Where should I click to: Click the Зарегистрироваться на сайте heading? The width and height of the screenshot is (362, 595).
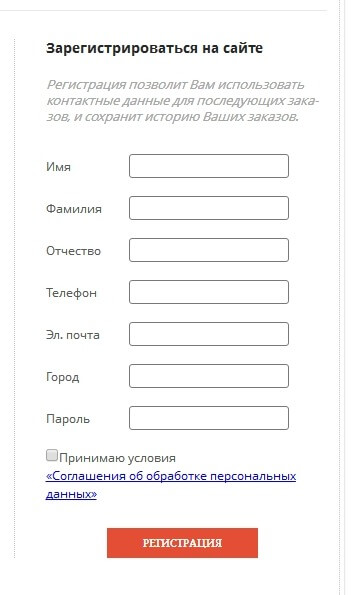coord(154,49)
